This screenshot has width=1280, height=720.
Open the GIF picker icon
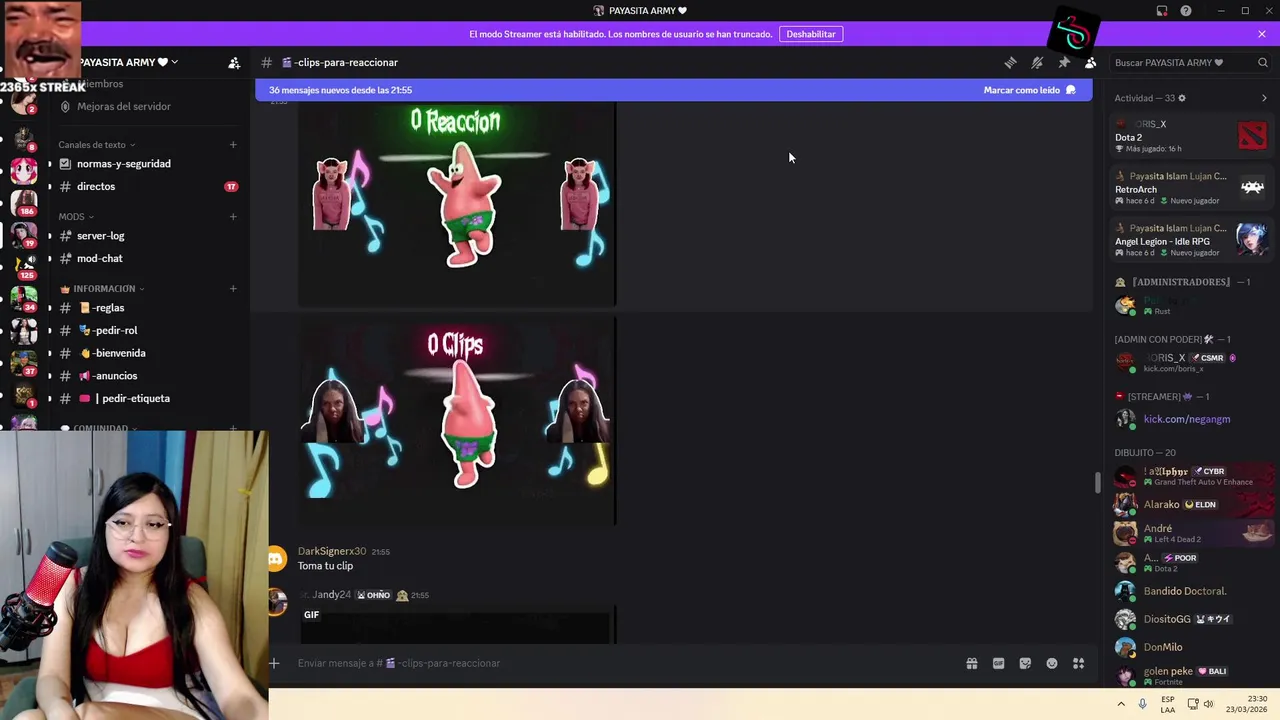[998, 663]
